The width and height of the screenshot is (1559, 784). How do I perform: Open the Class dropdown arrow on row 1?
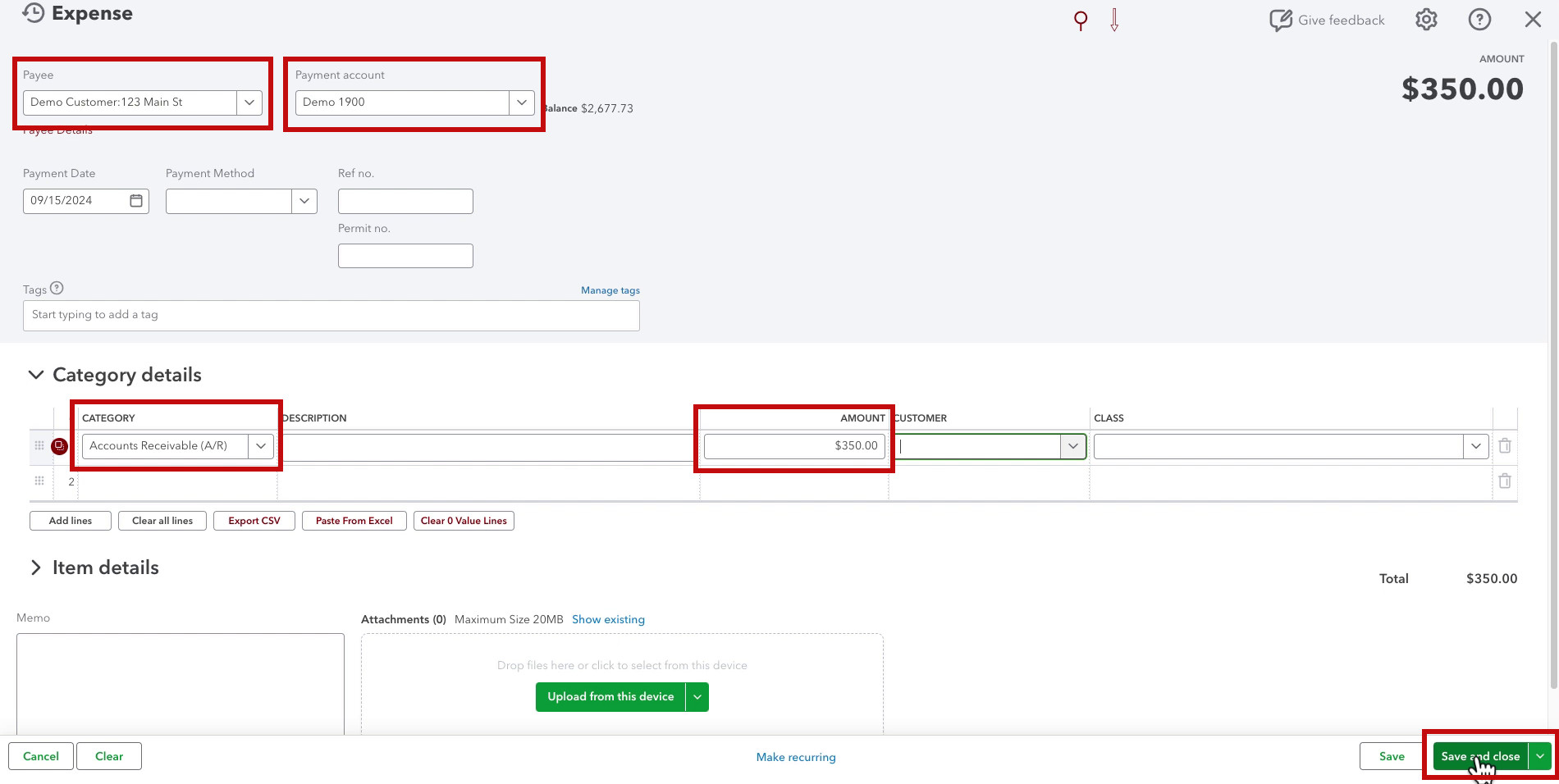(1476, 447)
